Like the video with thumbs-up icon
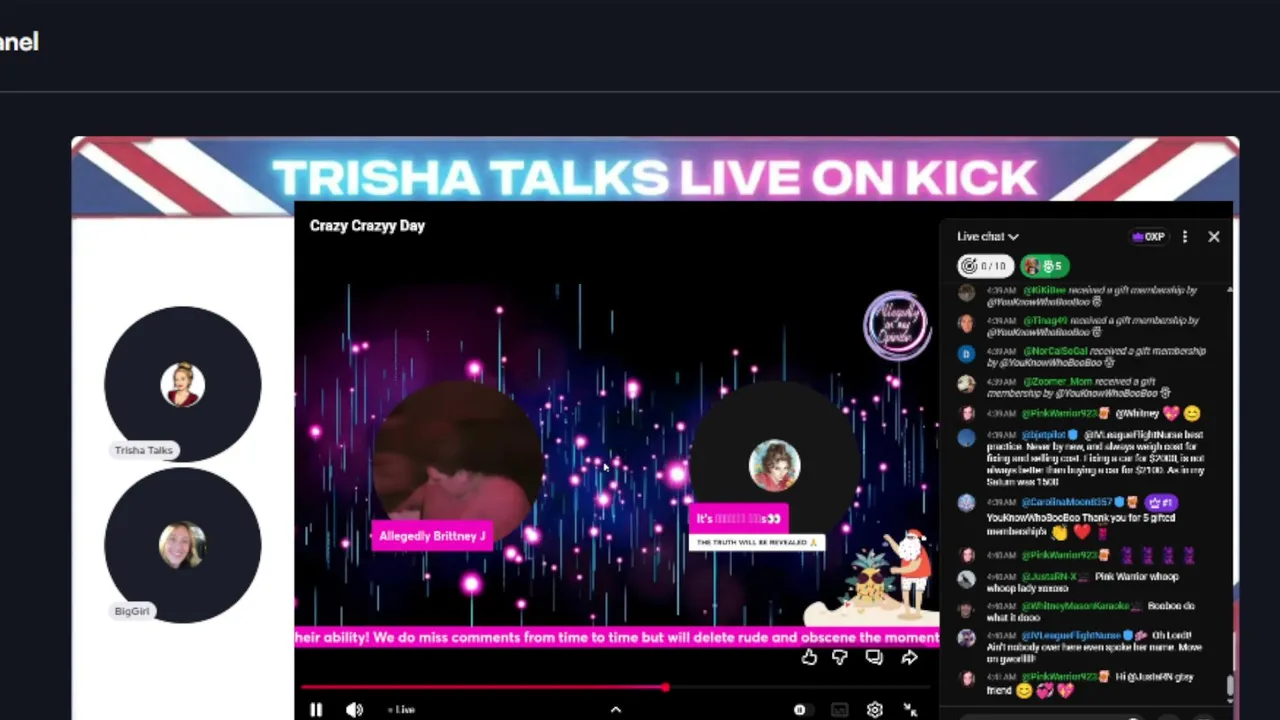 [809, 657]
